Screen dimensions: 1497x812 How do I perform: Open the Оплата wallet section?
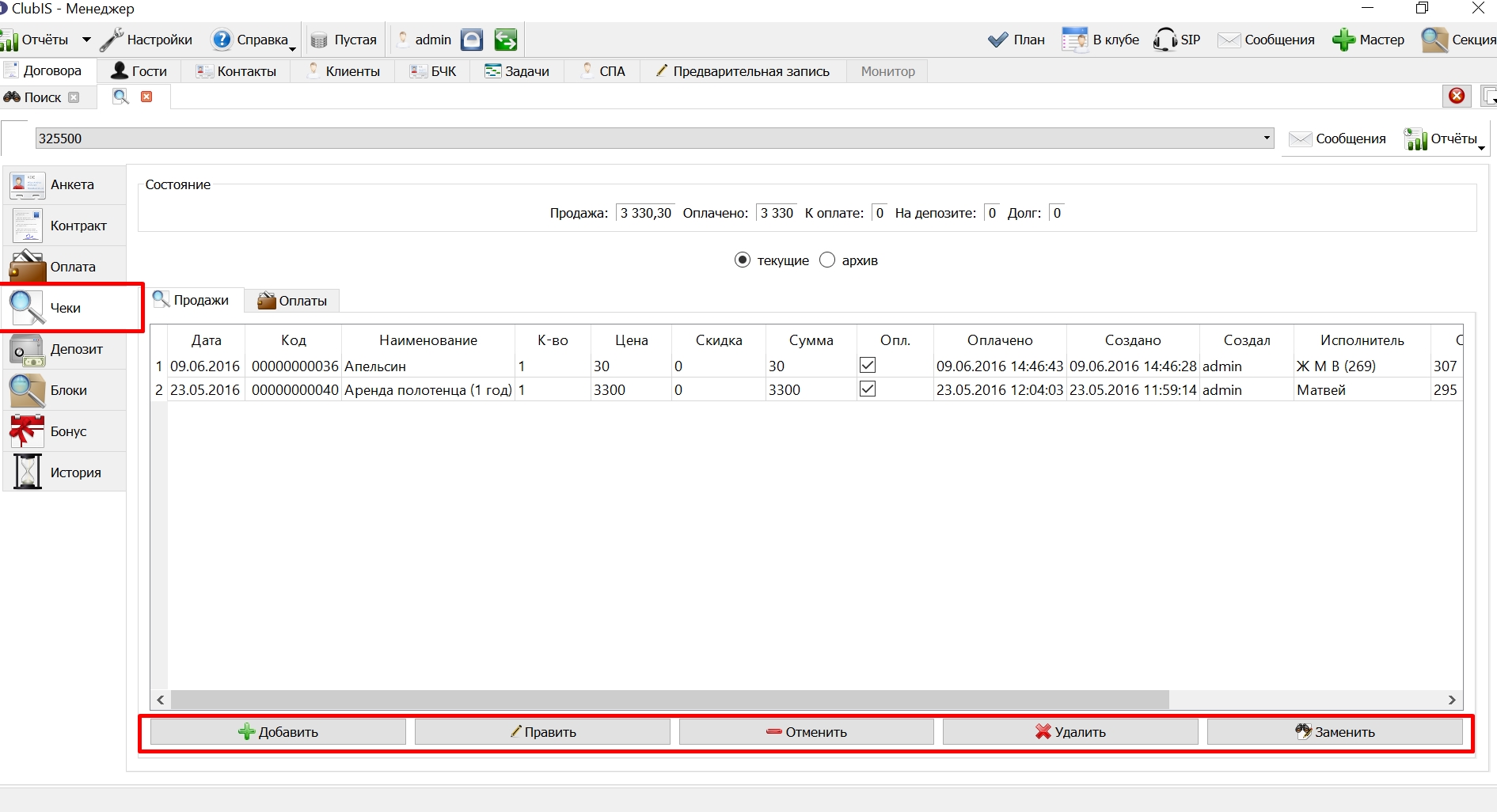tap(65, 267)
